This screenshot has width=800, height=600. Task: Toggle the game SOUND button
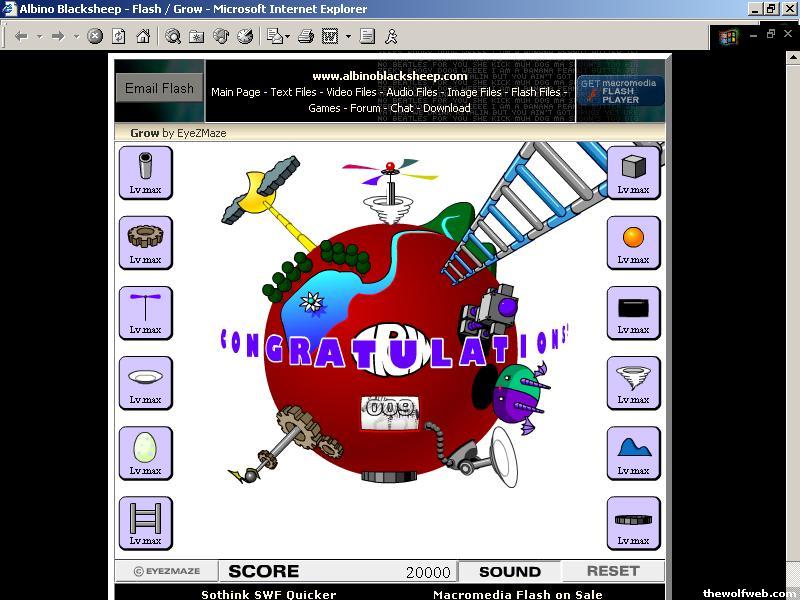click(509, 571)
